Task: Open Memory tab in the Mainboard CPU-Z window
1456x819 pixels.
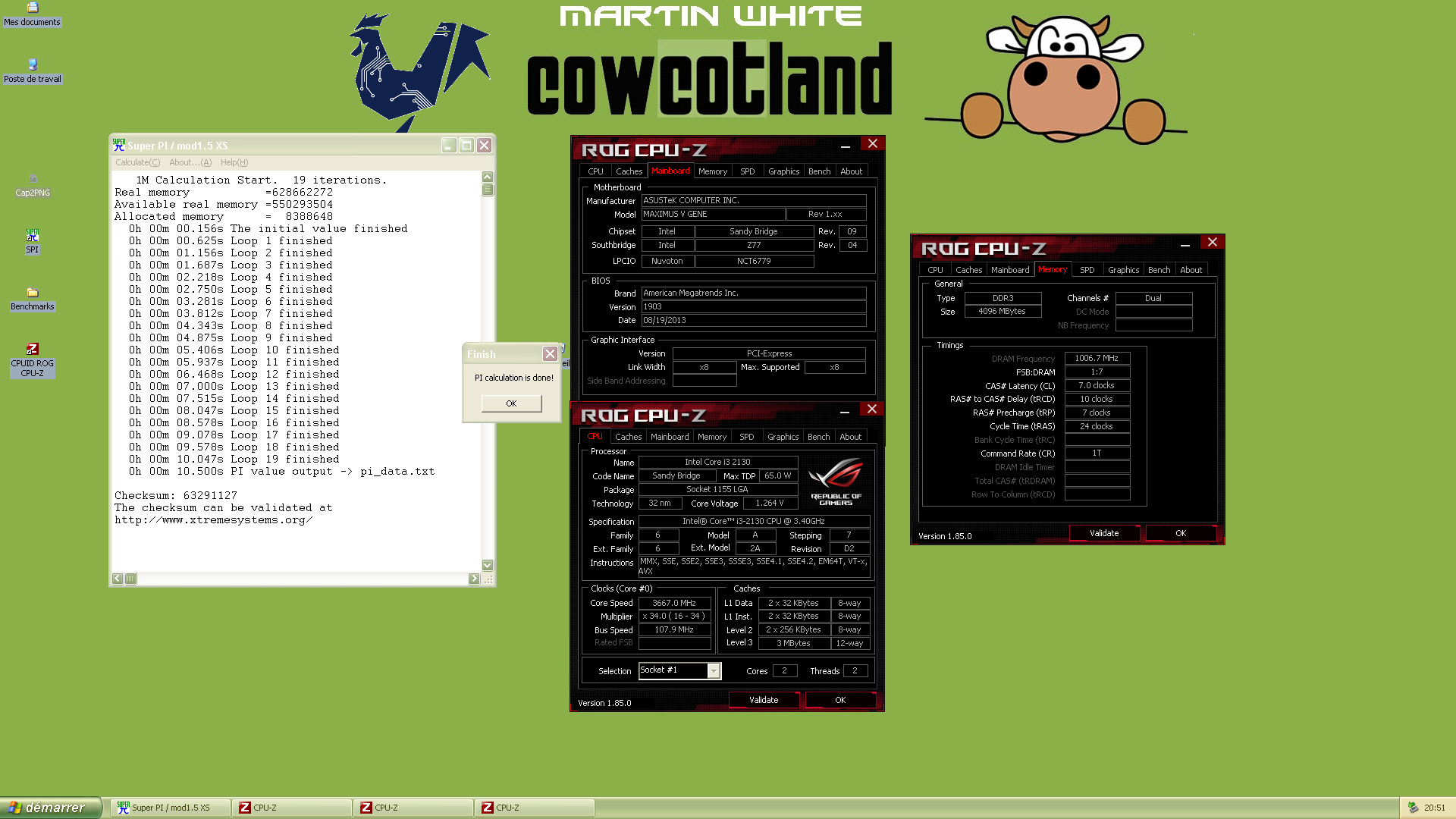Action: (x=713, y=171)
